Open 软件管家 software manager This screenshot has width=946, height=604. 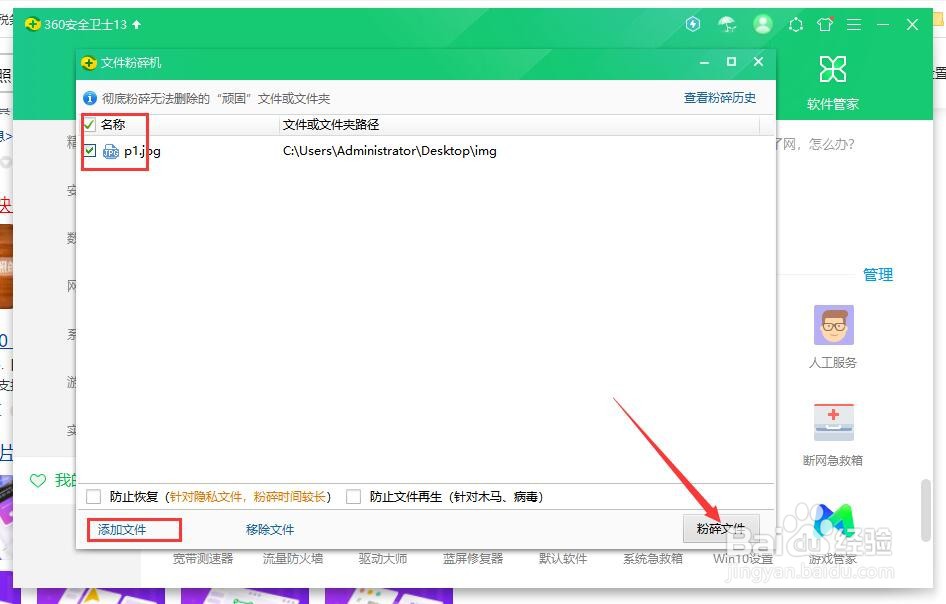[x=833, y=83]
